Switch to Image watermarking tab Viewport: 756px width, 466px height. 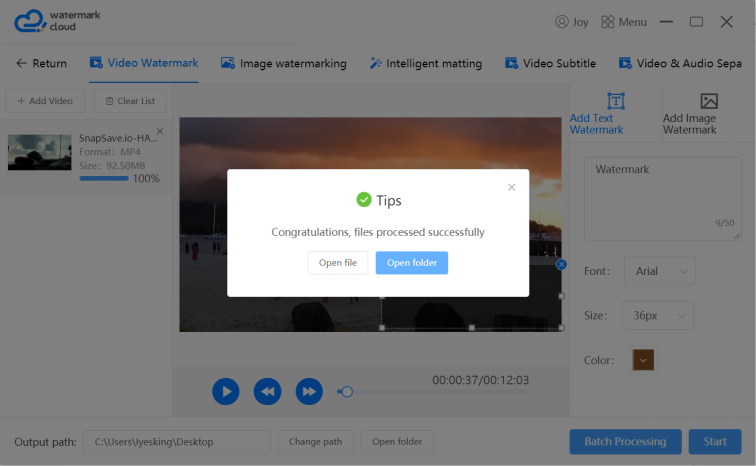click(x=284, y=63)
